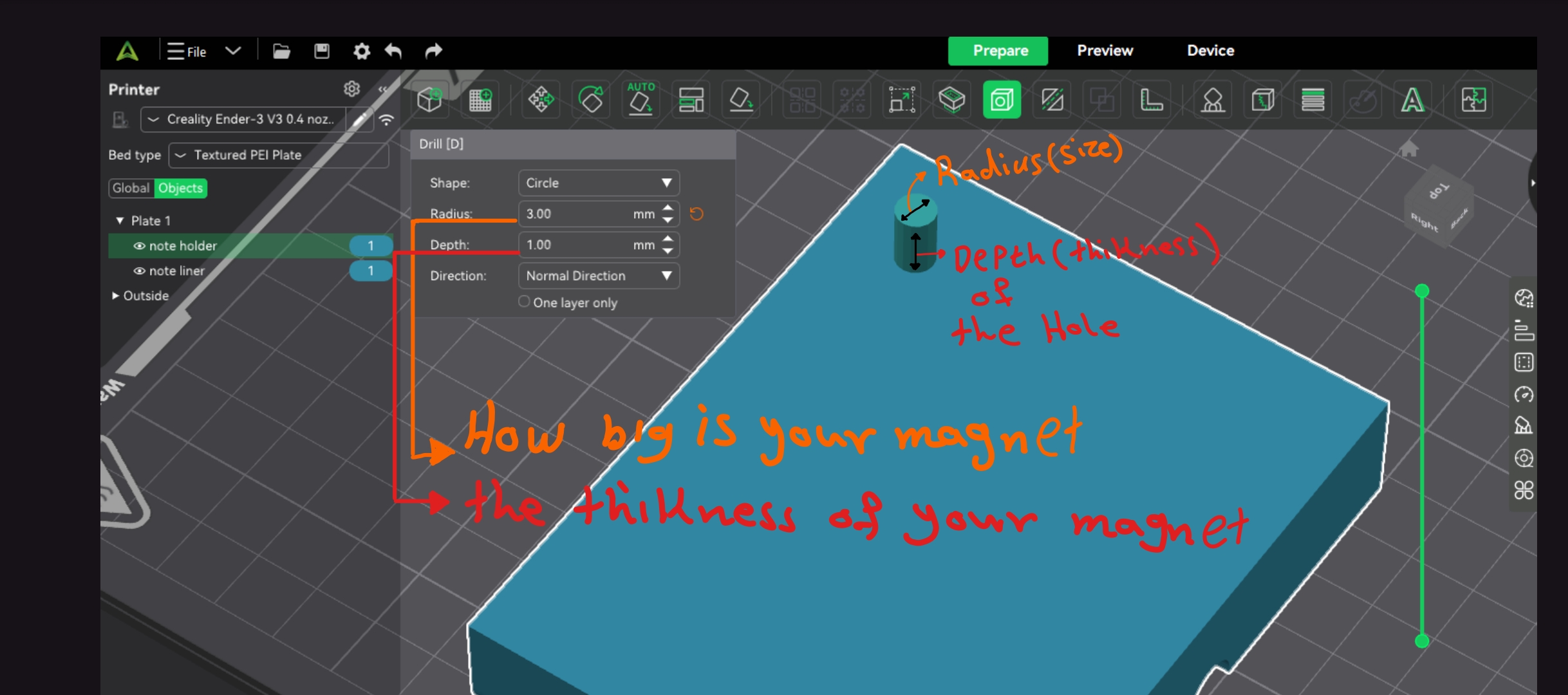Open Bed type dropdown Textured PEI Plate
Viewport: 1568px width, 695px height.
click(279, 155)
